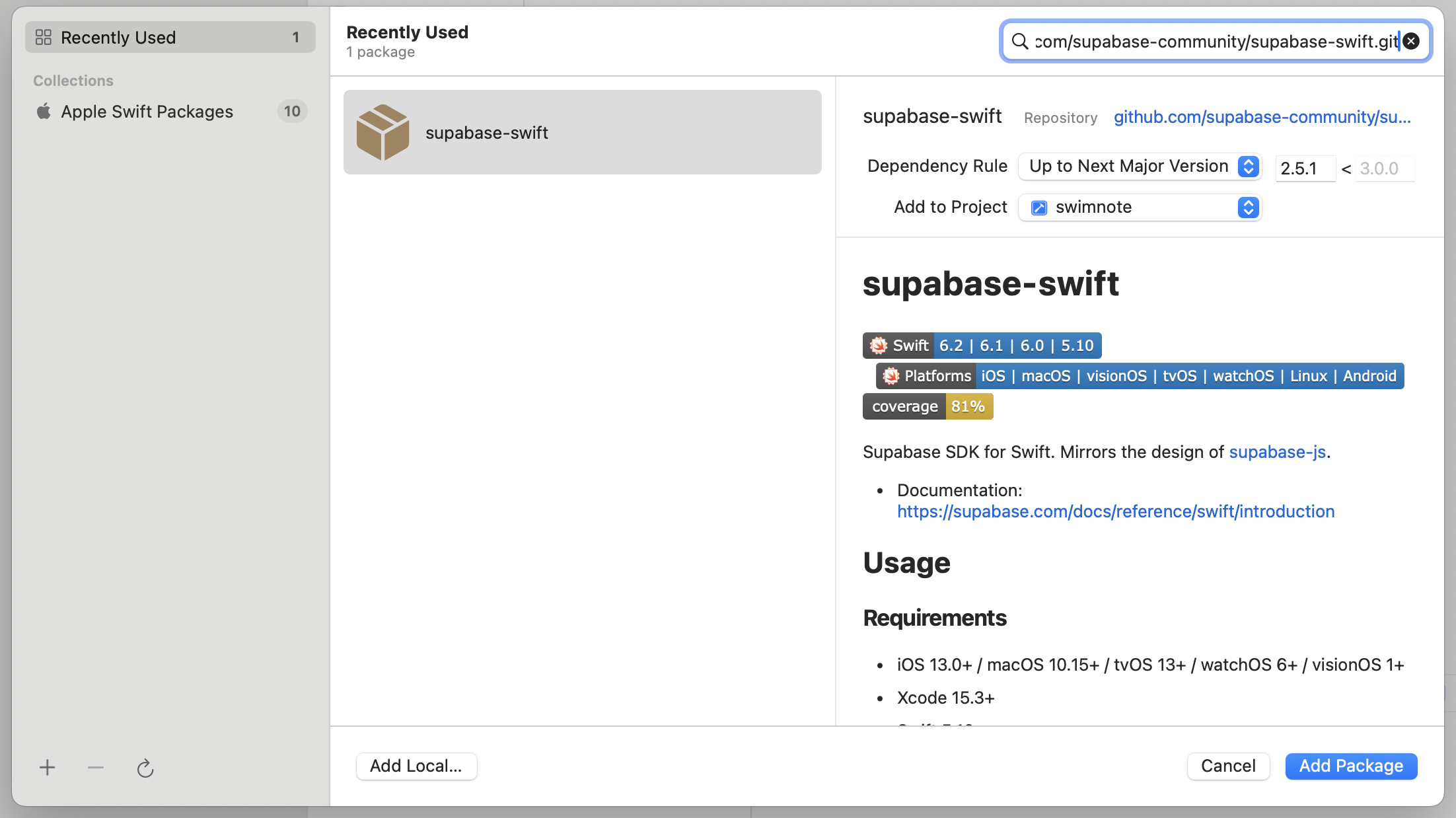Refresh collections with the circular arrow icon
1456x818 pixels.
pos(145,768)
